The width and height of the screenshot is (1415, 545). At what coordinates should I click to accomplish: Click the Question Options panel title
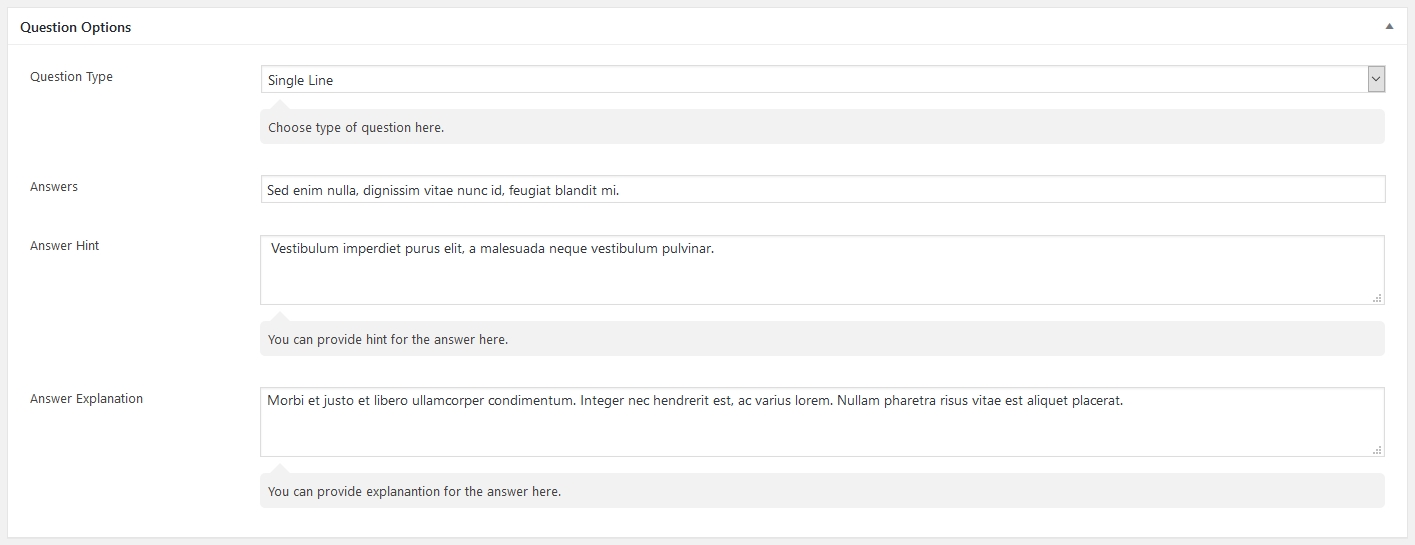[76, 27]
